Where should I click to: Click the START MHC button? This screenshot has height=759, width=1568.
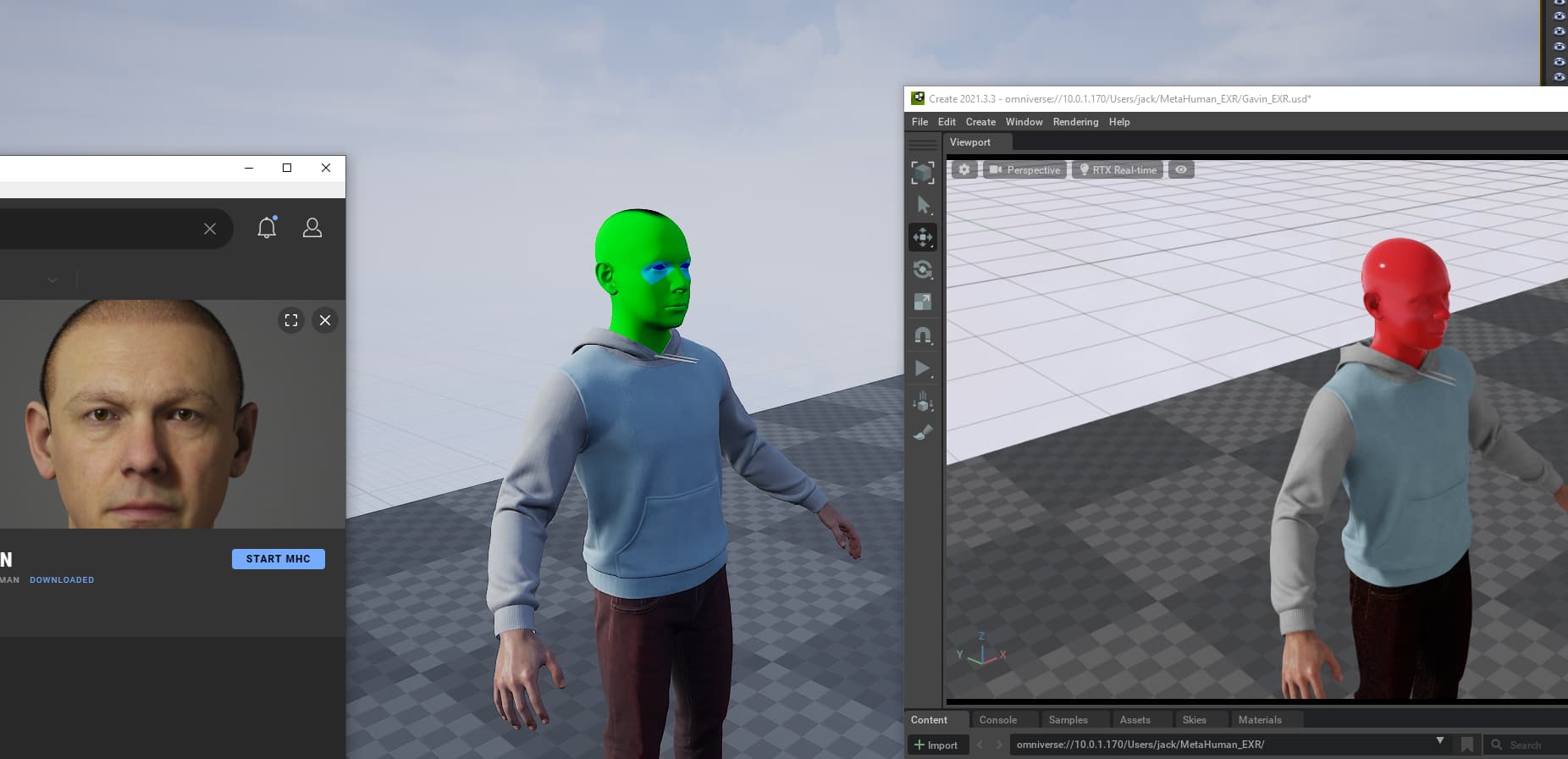click(x=279, y=559)
